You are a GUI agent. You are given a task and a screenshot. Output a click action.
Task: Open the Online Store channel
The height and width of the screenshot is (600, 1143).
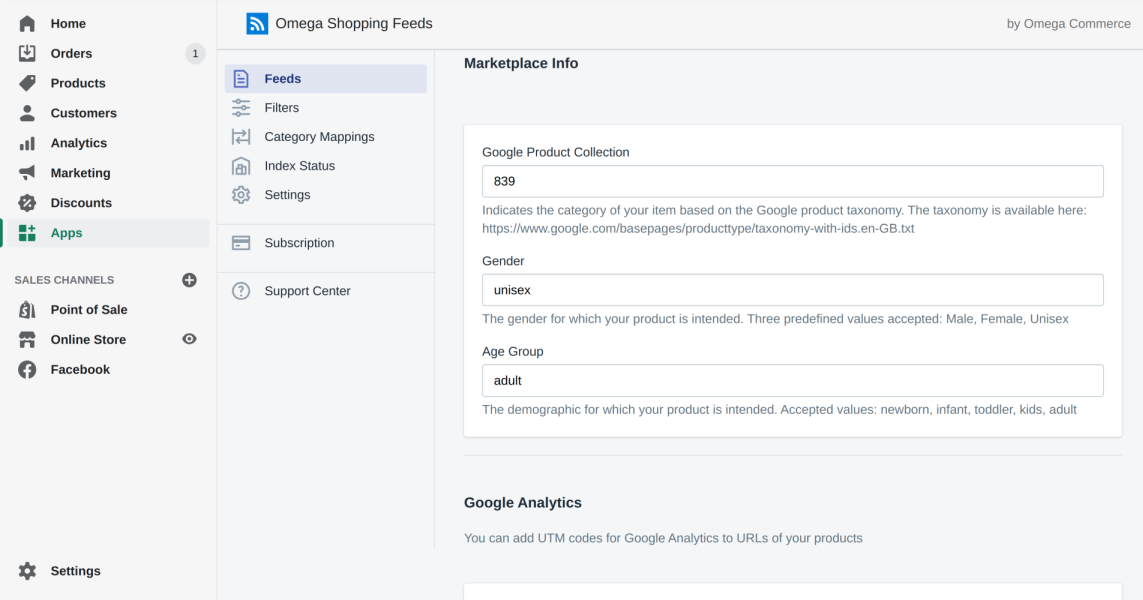click(88, 340)
